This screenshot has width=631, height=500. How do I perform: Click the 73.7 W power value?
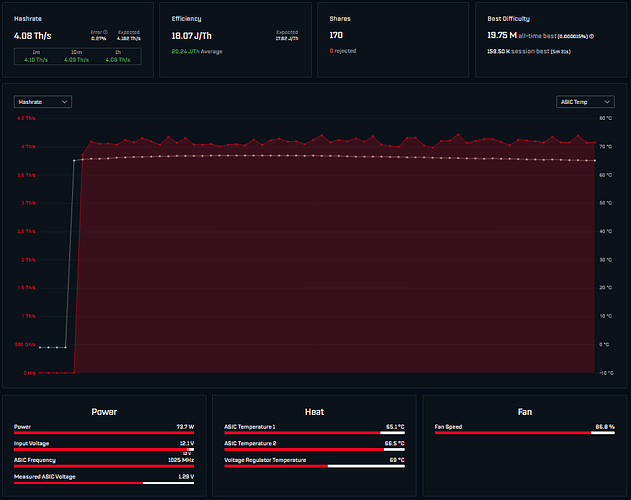[185, 427]
